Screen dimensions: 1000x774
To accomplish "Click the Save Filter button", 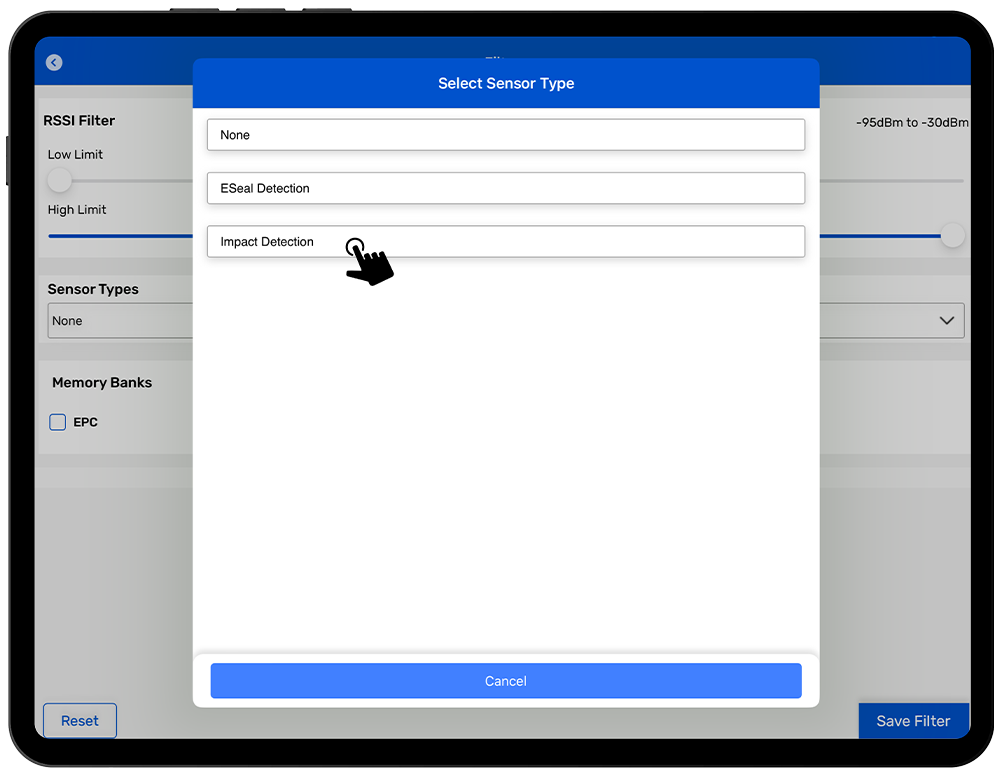I will pos(913,721).
